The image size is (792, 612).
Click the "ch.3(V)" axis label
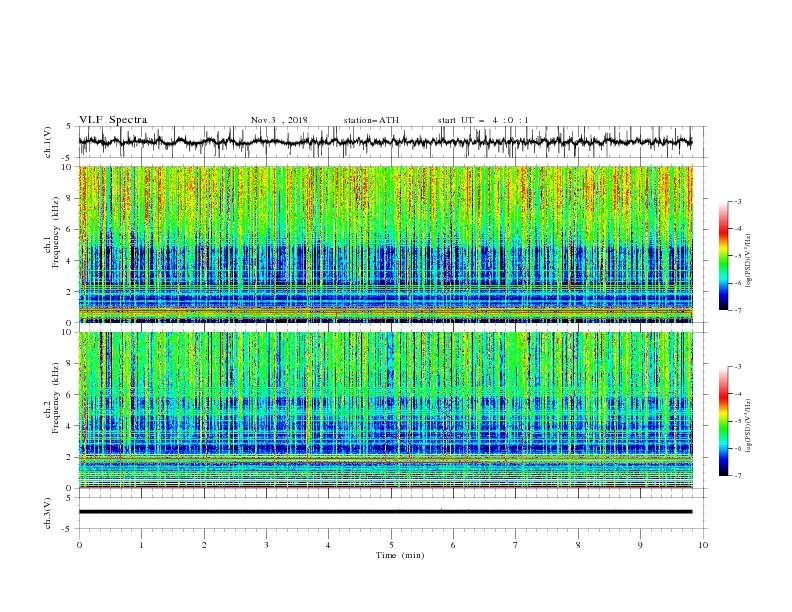pos(48,514)
